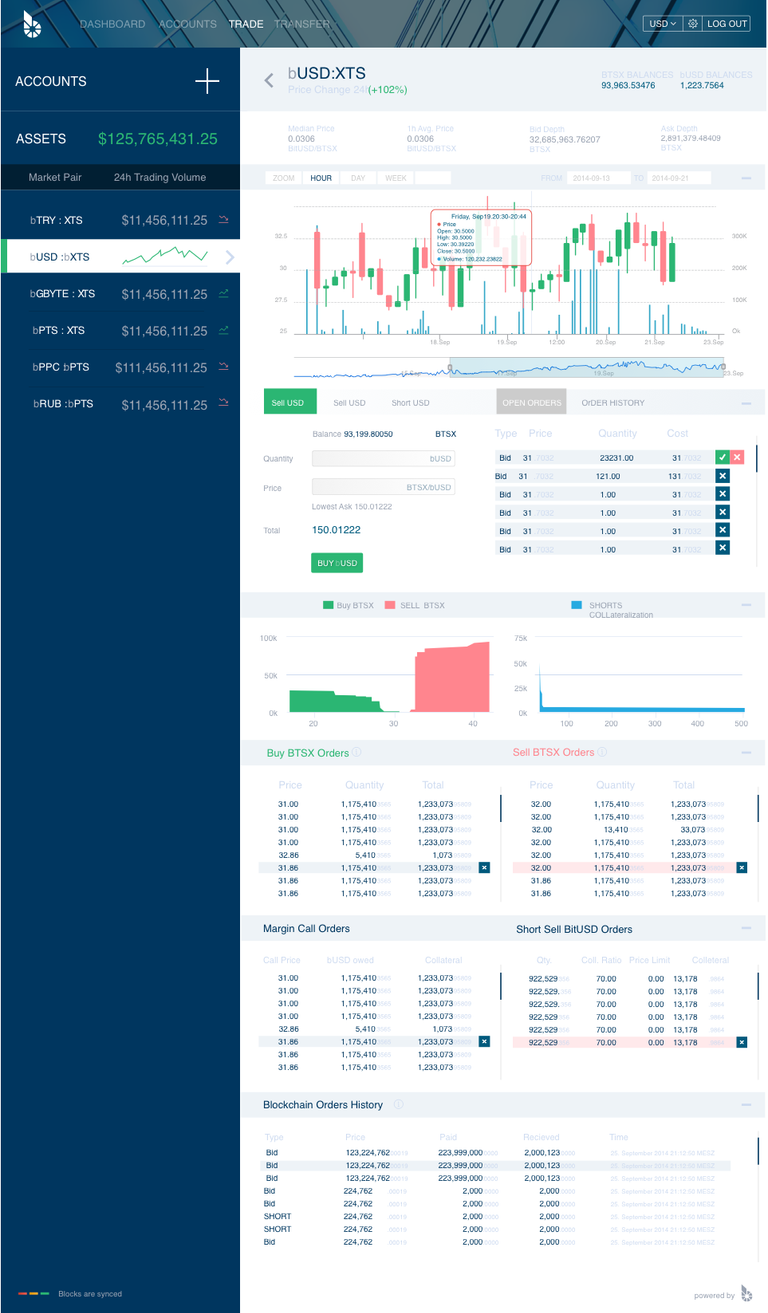The image size is (768, 1313).
Task: Click the chart range navigator selection
Action: pyautogui.click(x=587, y=367)
